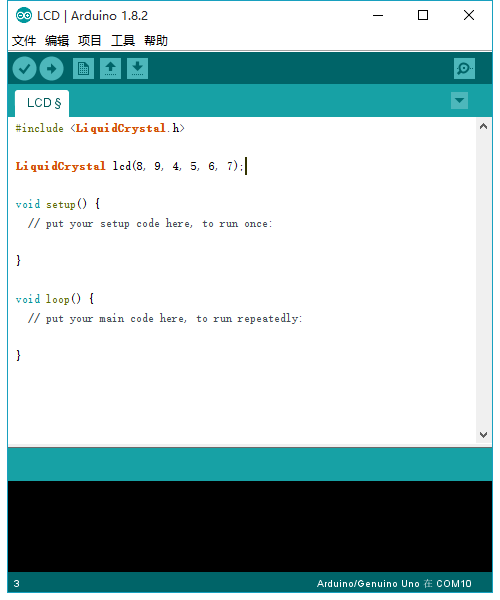Create a new sketch with the New icon
The image size is (500, 600).
pyautogui.click(x=83, y=69)
